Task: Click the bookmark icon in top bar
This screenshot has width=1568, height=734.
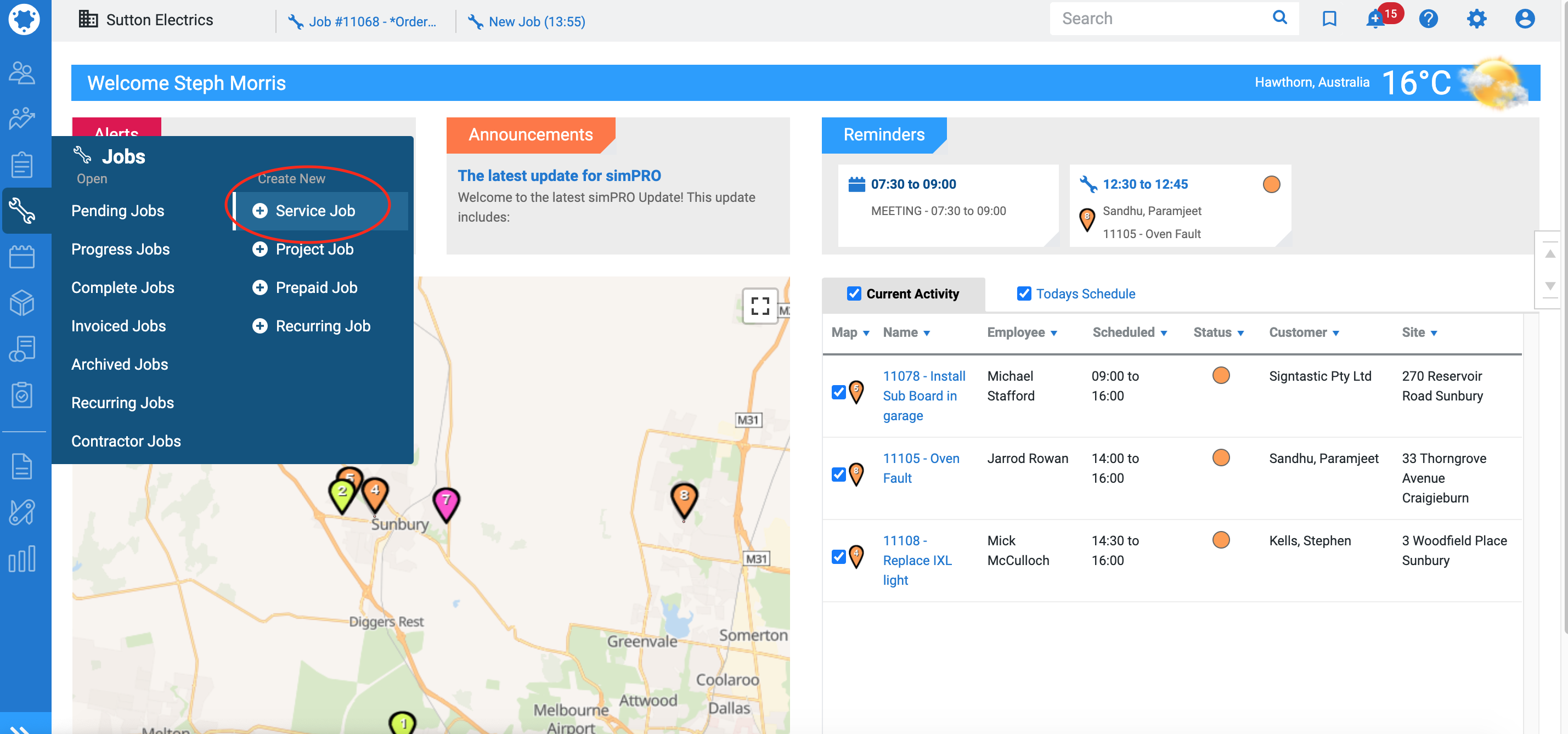Action: pyautogui.click(x=1329, y=19)
